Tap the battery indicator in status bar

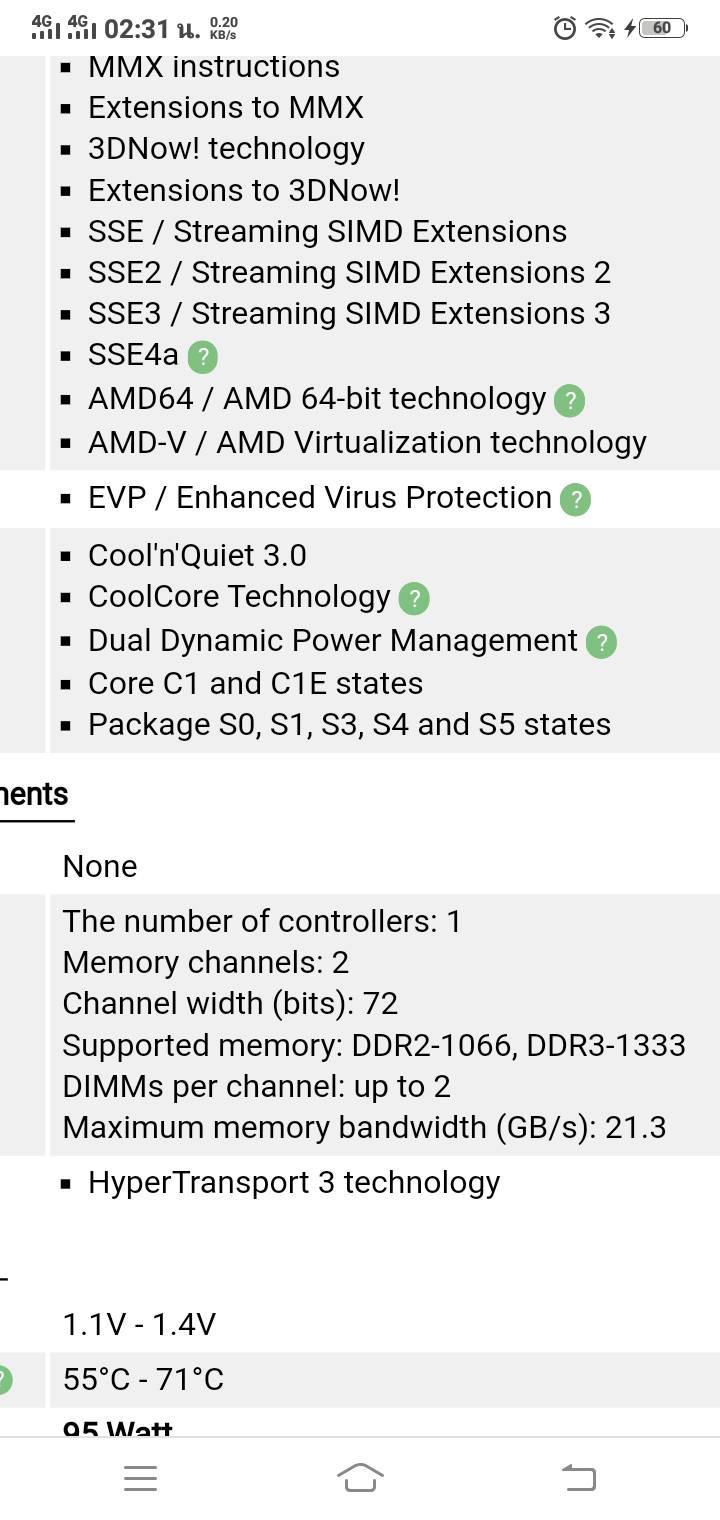pyautogui.click(x=663, y=28)
